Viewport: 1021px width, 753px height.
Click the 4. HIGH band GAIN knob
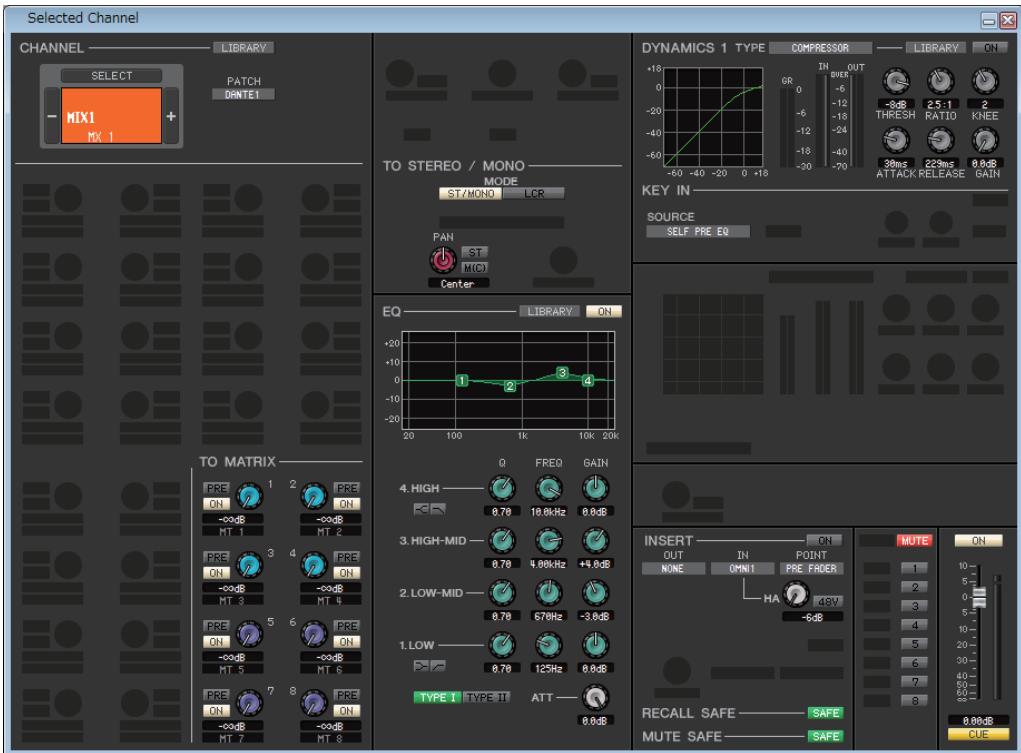[x=594, y=489]
